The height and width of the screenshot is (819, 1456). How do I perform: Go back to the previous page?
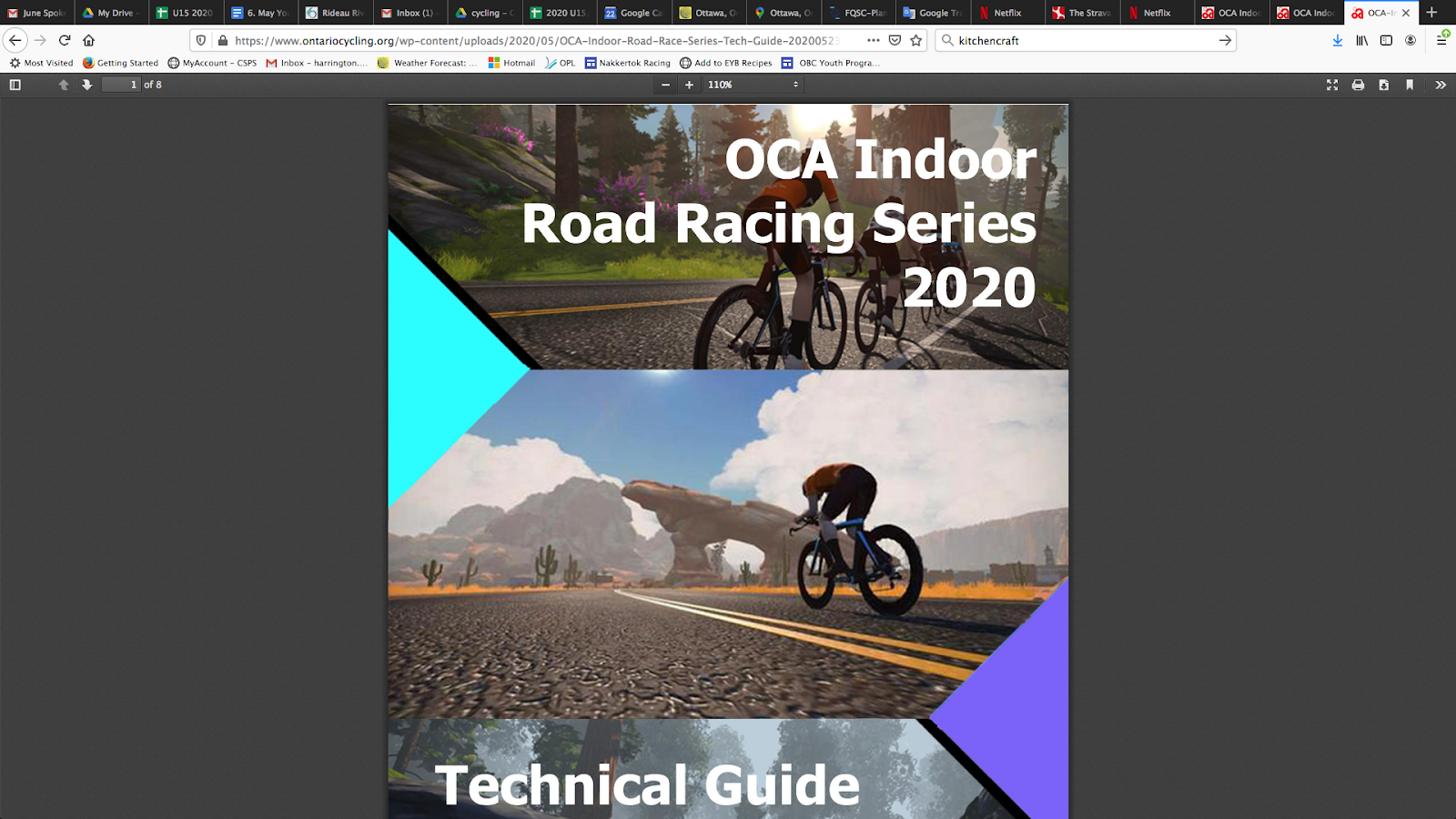coord(15,40)
